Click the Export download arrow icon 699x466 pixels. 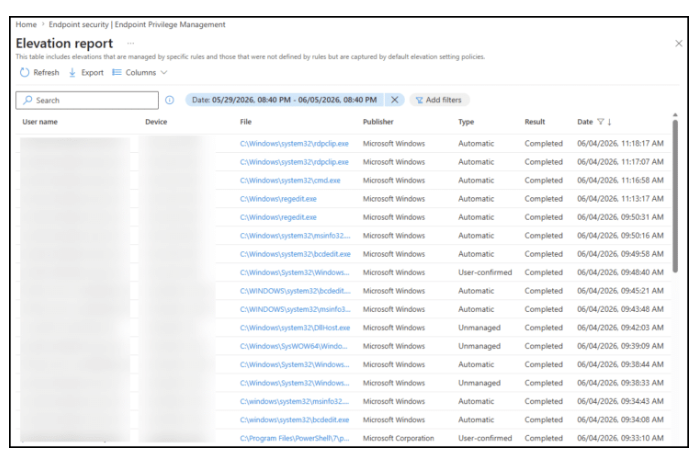(72, 72)
